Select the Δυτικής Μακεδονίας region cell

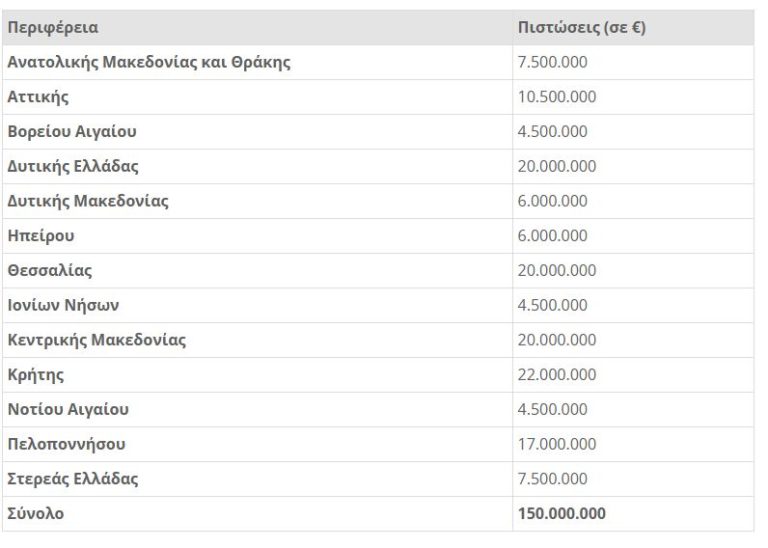pyautogui.click(x=88, y=201)
